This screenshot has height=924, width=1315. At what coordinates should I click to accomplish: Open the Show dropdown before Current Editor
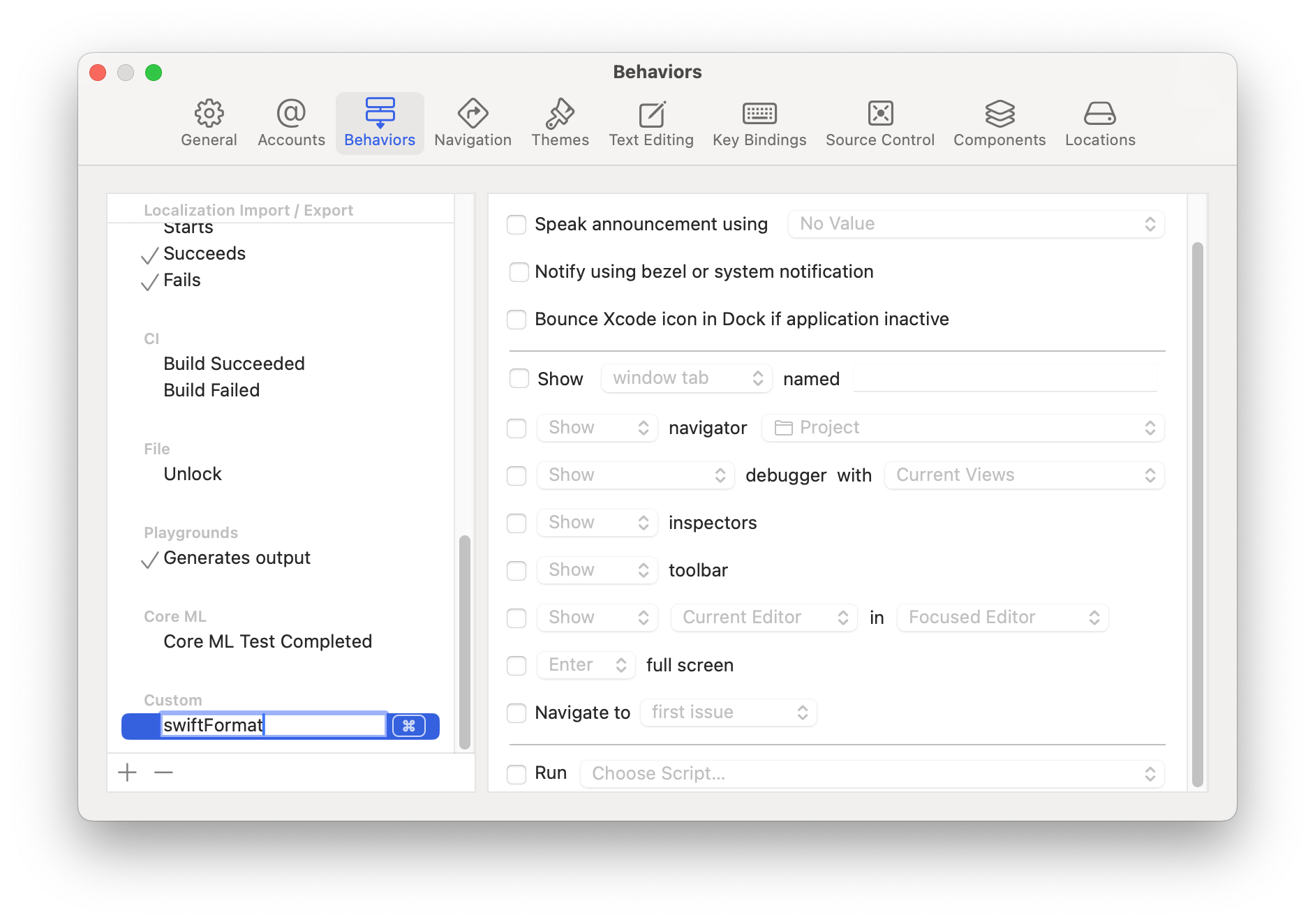597,618
